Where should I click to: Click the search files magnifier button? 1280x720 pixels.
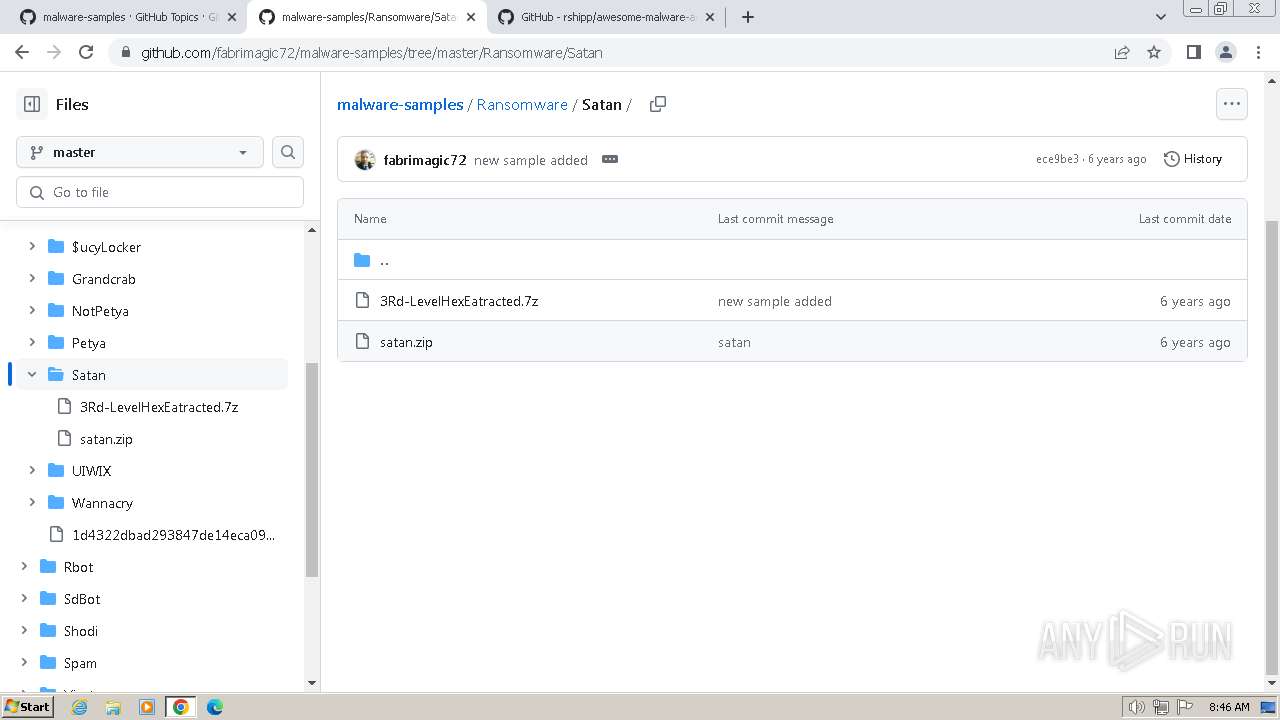(288, 152)
